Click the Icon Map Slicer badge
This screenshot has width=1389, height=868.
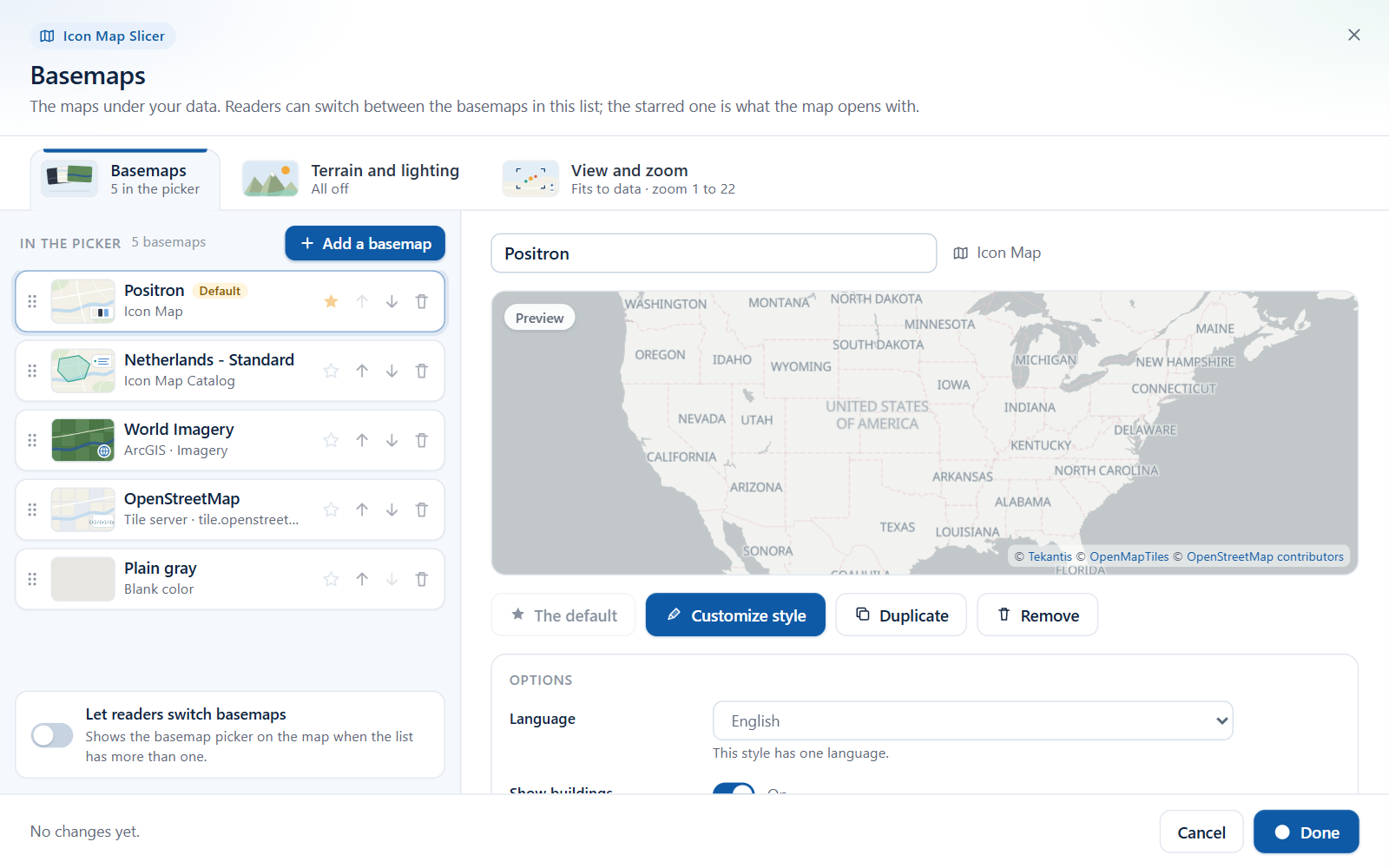[x=103, y=36]
